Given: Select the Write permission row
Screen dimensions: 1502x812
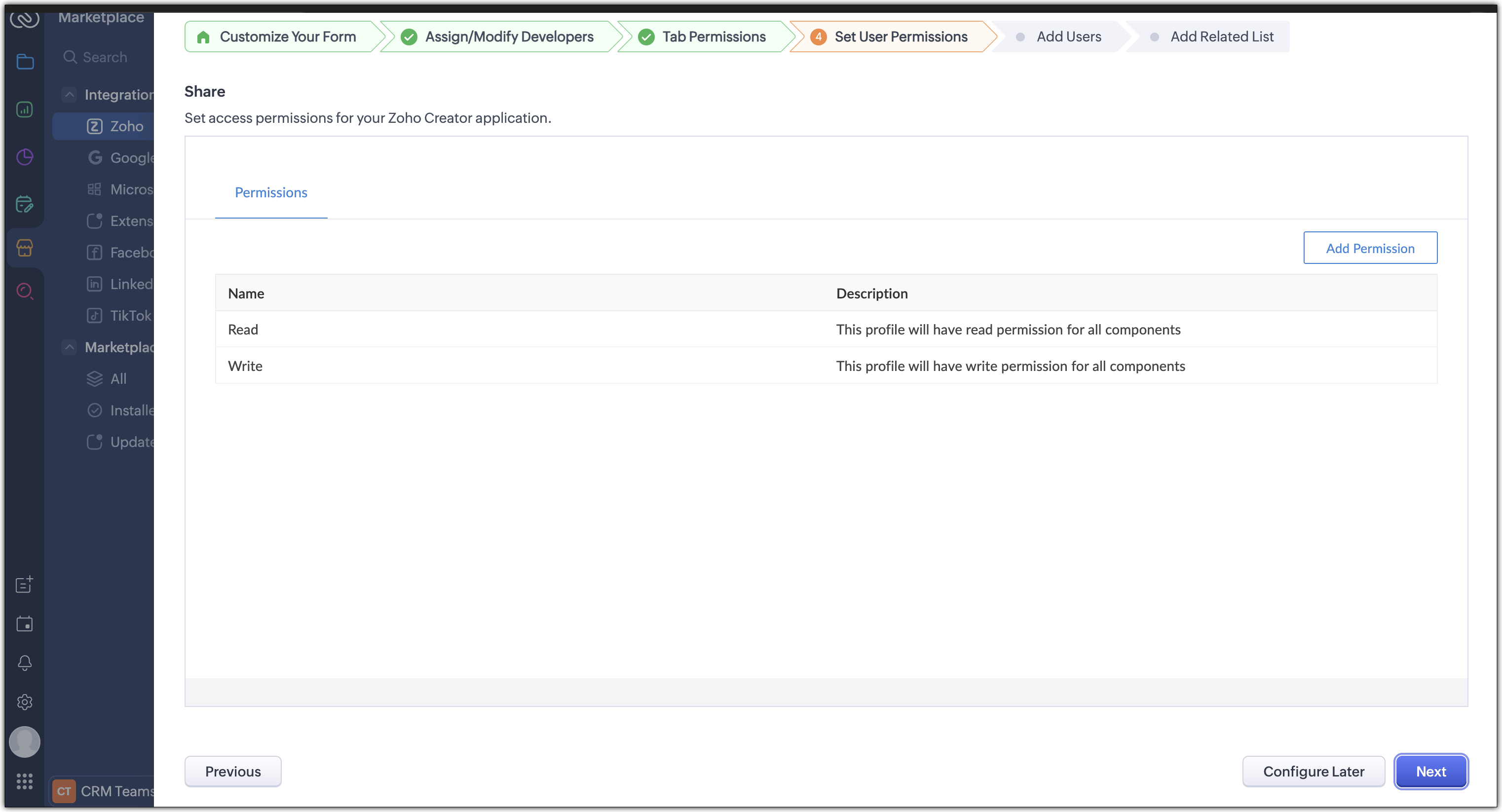Looking at the screenshot, I should tap(245, 366).
